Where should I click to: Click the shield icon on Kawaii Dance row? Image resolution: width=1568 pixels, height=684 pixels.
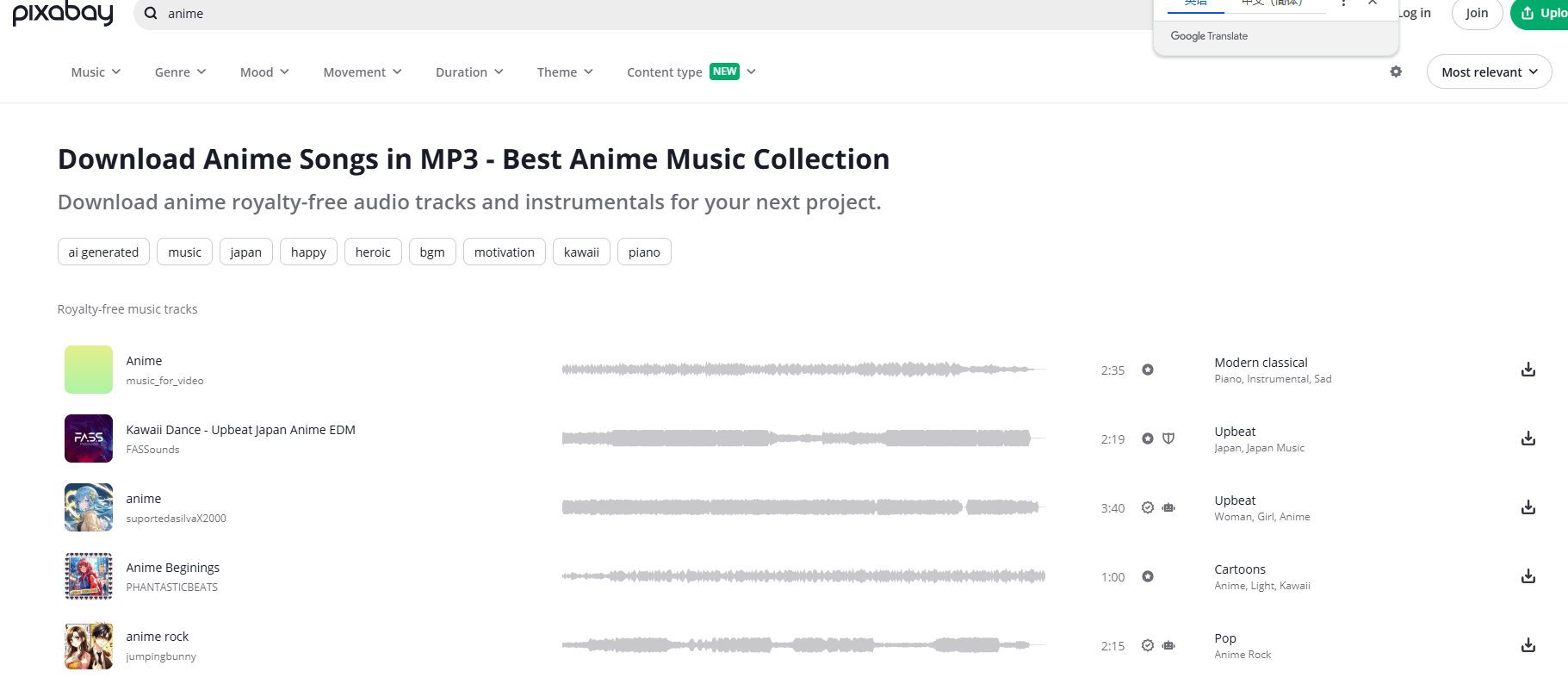[1168, 438]
